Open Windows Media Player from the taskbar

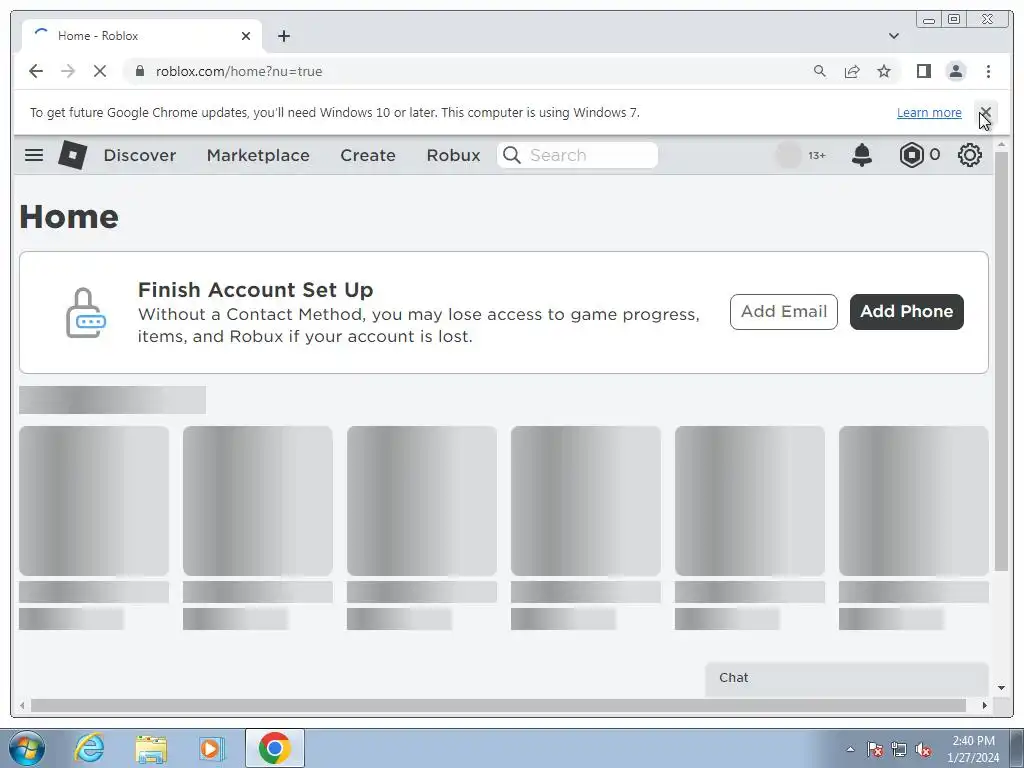(x=211, y=748)
